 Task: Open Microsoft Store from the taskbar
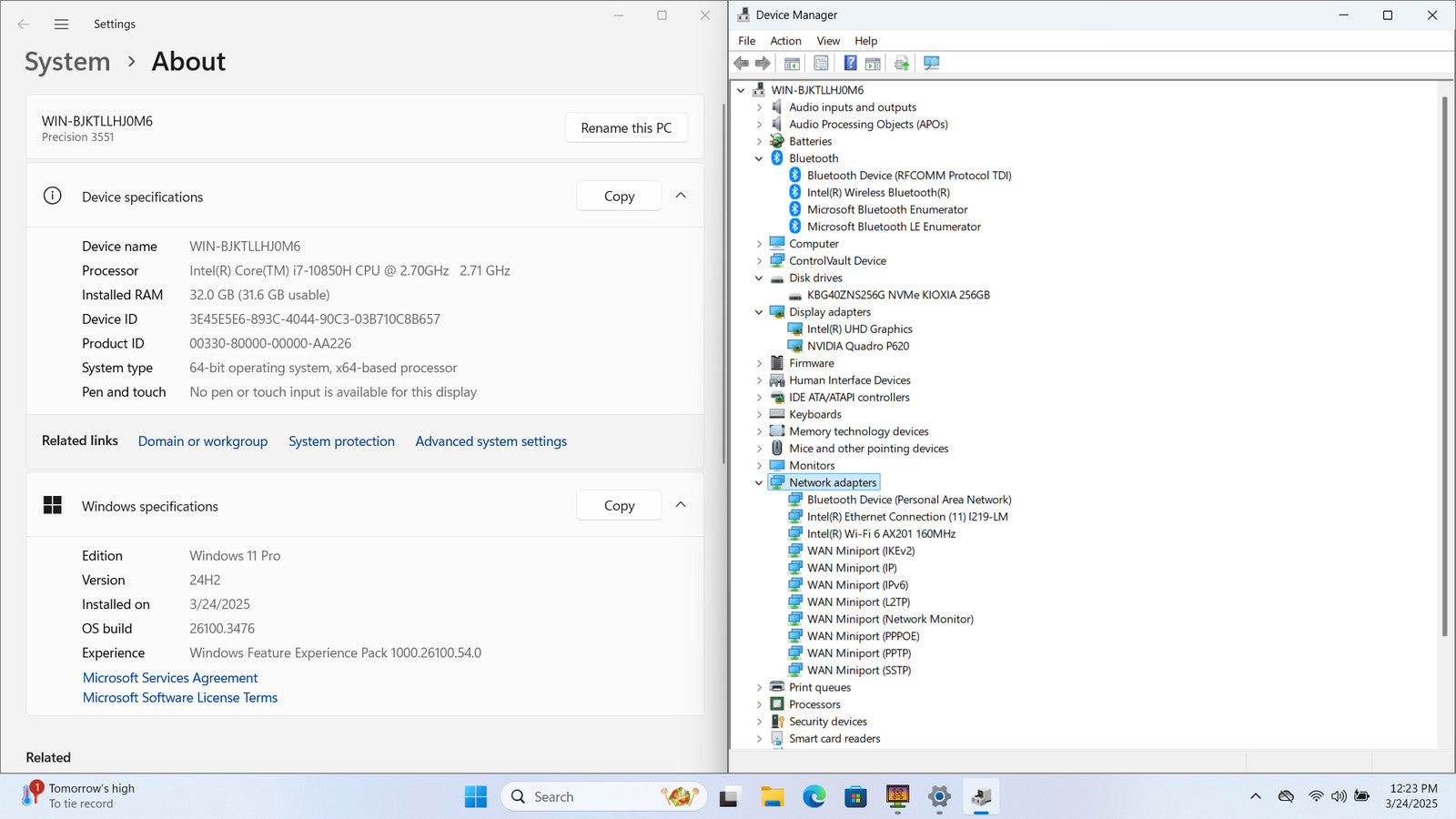[855, 796]
